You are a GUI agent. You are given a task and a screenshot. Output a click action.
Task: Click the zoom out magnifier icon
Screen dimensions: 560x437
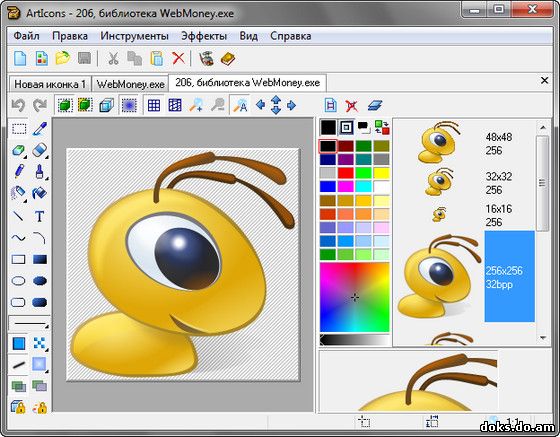(x=218, y=105)
